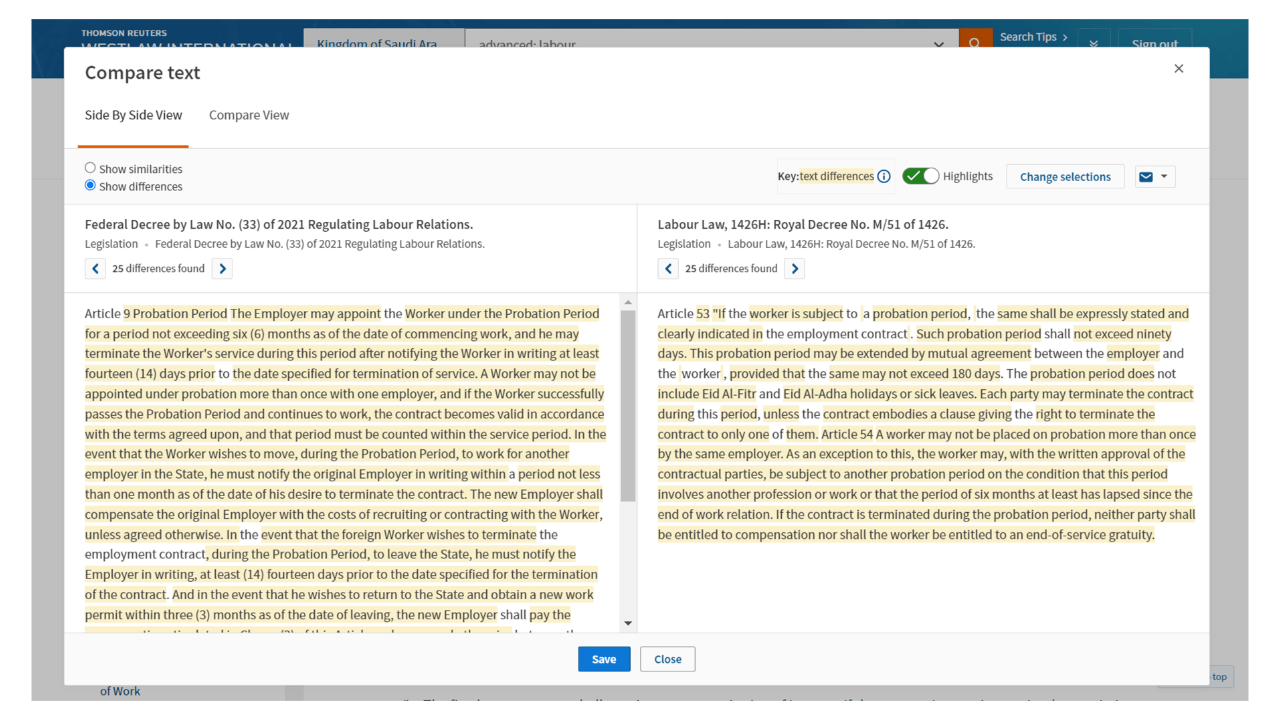Expand the double-chevron header menu
Screen dimensions: 1280x720
[x=1093, y=44]
